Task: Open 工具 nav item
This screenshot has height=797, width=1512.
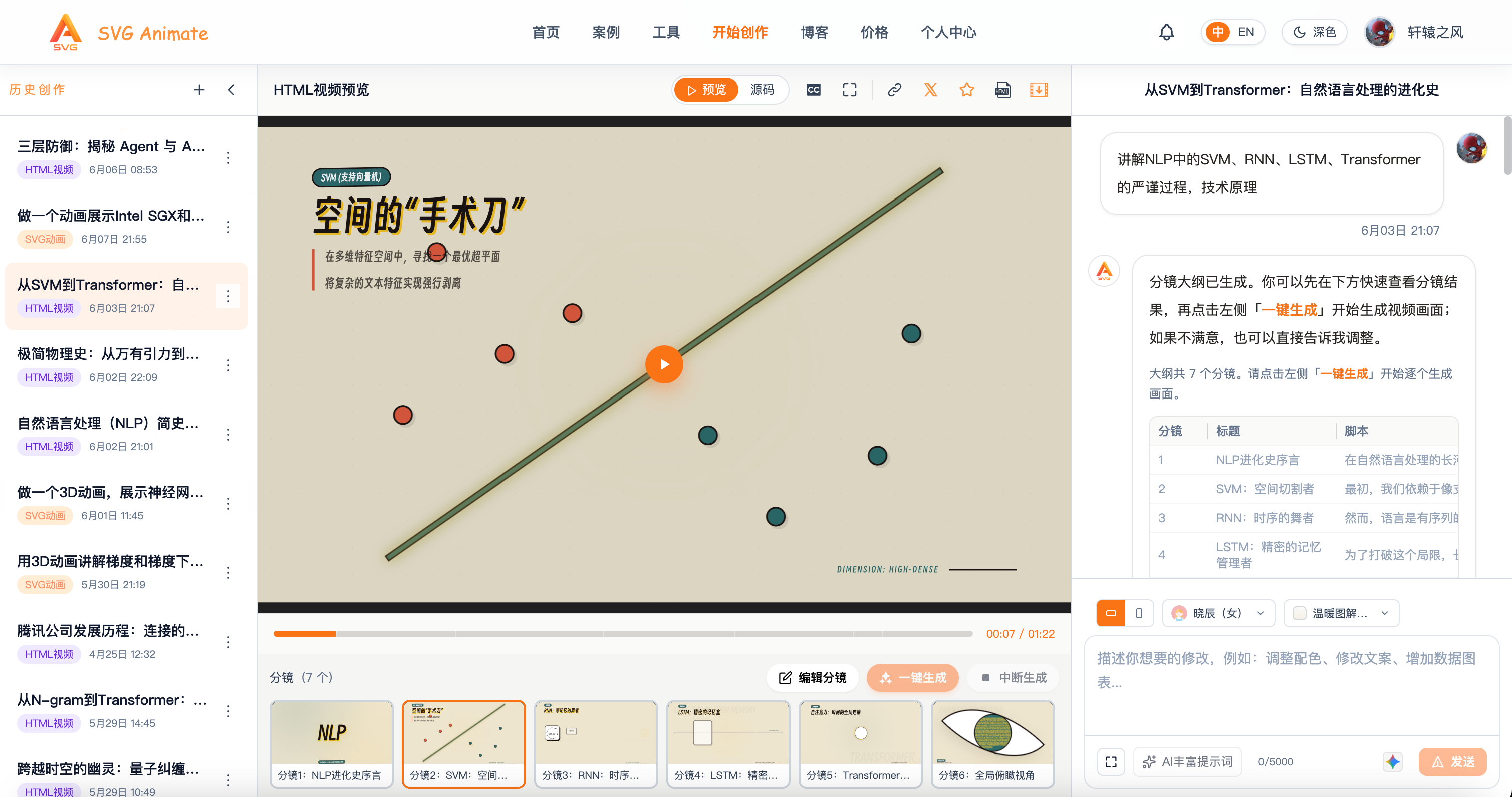Action: pyautogui.click(x=666, y=32)
